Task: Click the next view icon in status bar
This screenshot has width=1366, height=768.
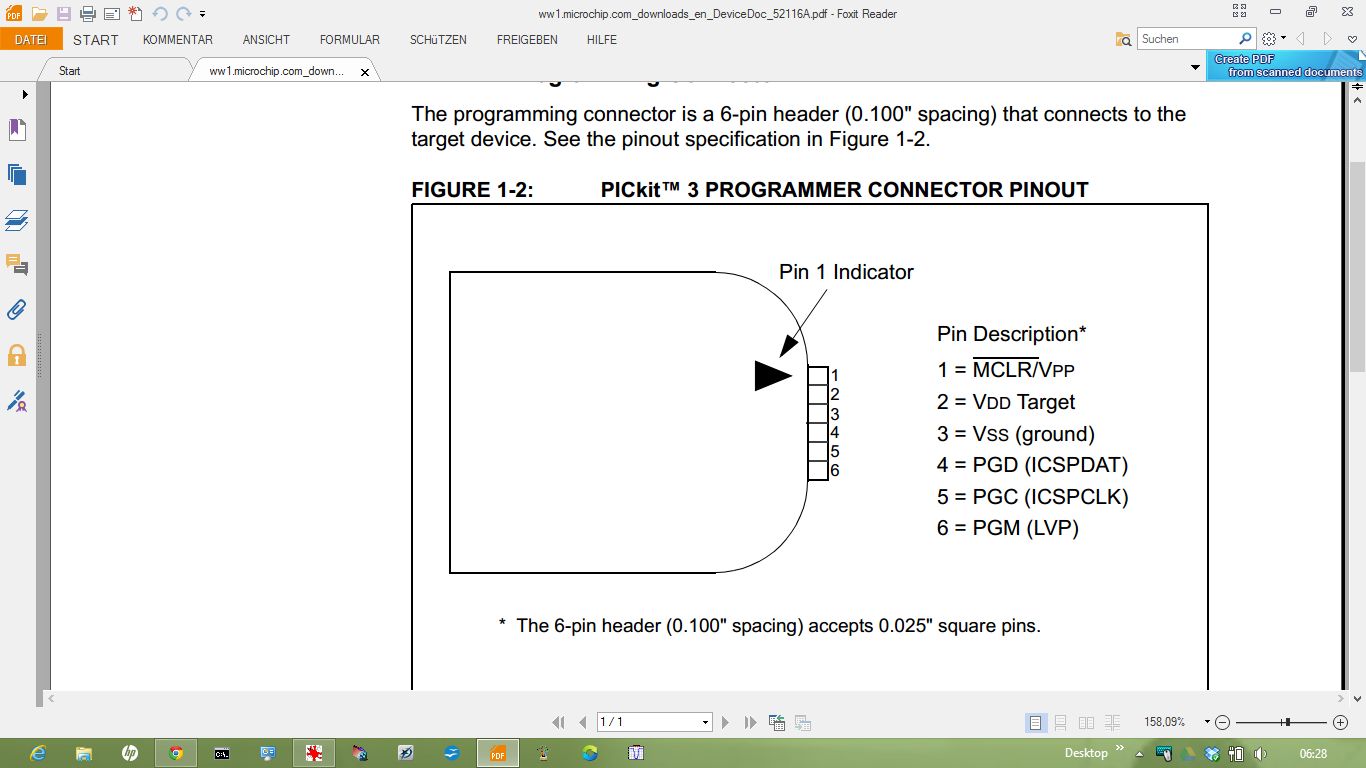Action: [x=802, y=722]
